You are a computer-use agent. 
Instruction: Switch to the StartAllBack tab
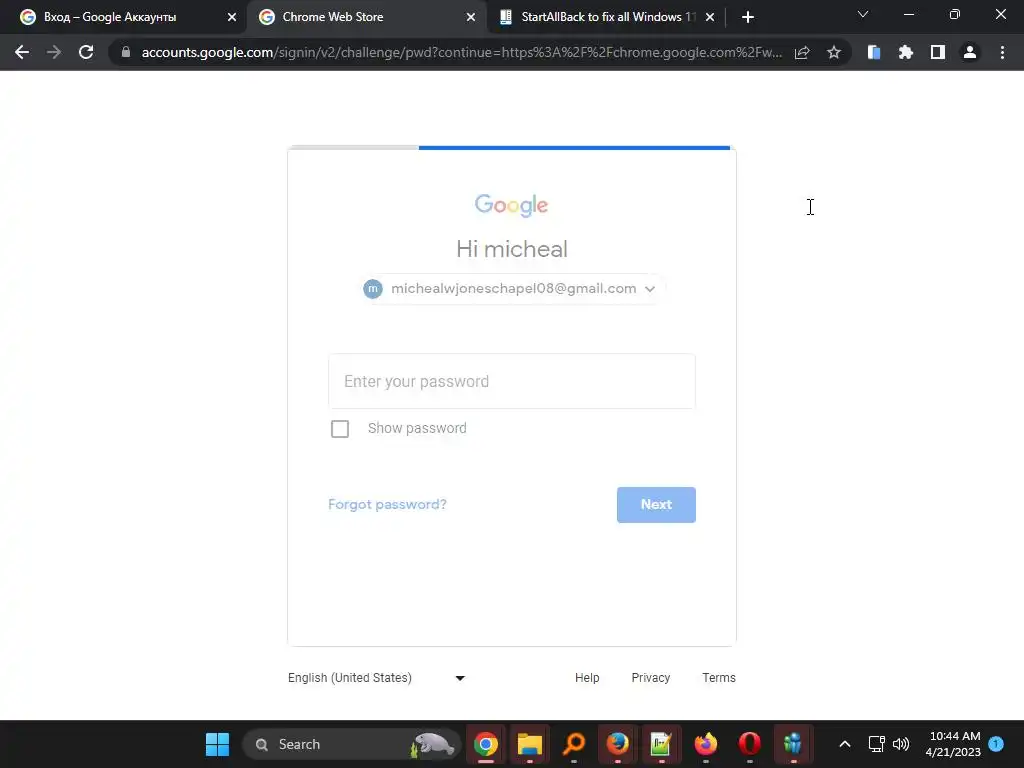point(608,17)
